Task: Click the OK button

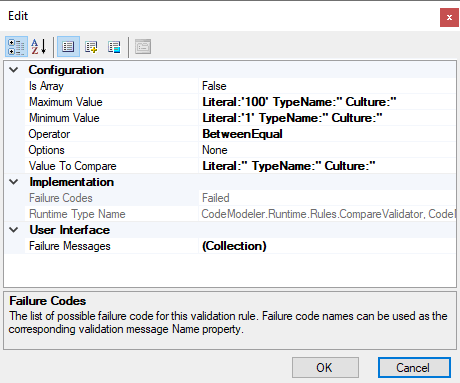Action: (x=325, y=368)
